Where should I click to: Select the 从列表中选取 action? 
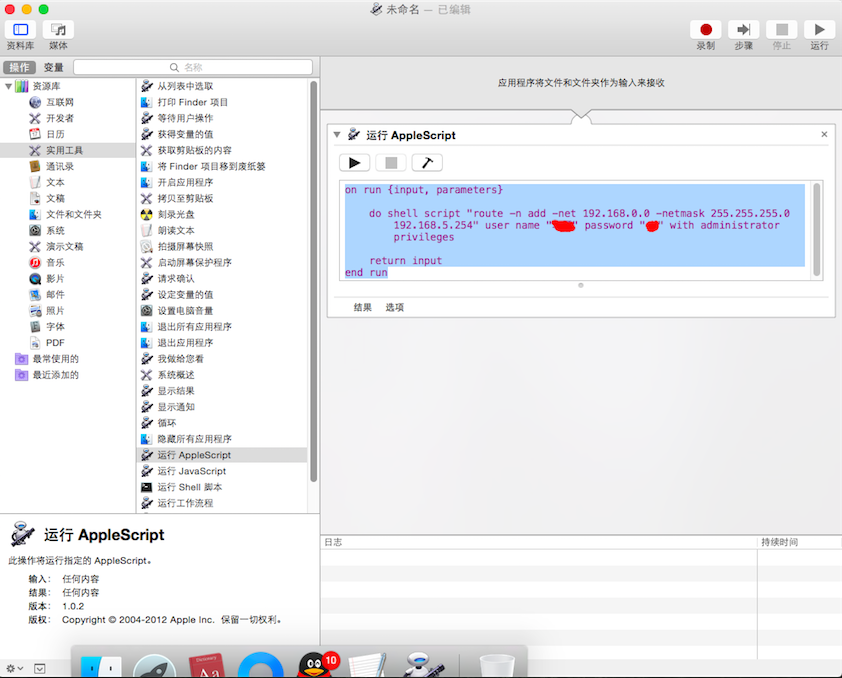coord(222,86)
